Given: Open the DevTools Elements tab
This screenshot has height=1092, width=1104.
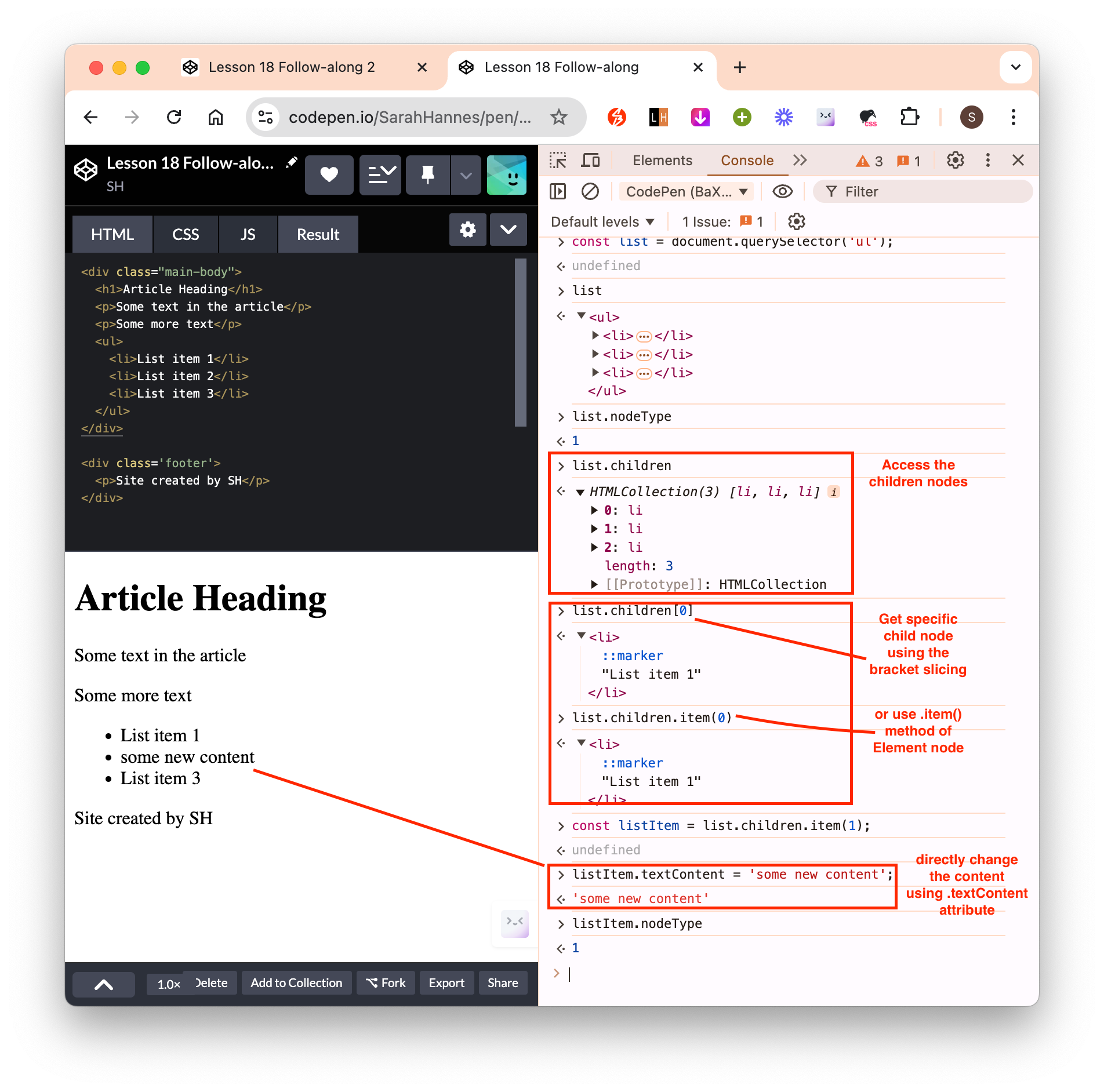Looking at the screenshot, I should [x=662, y=161].
